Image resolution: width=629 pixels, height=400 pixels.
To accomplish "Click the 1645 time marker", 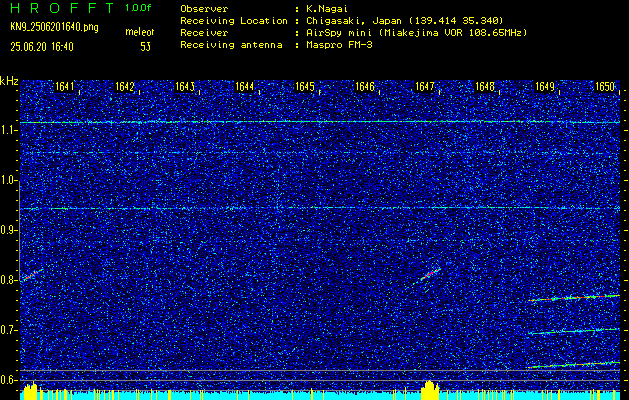I will coord(304,86).
